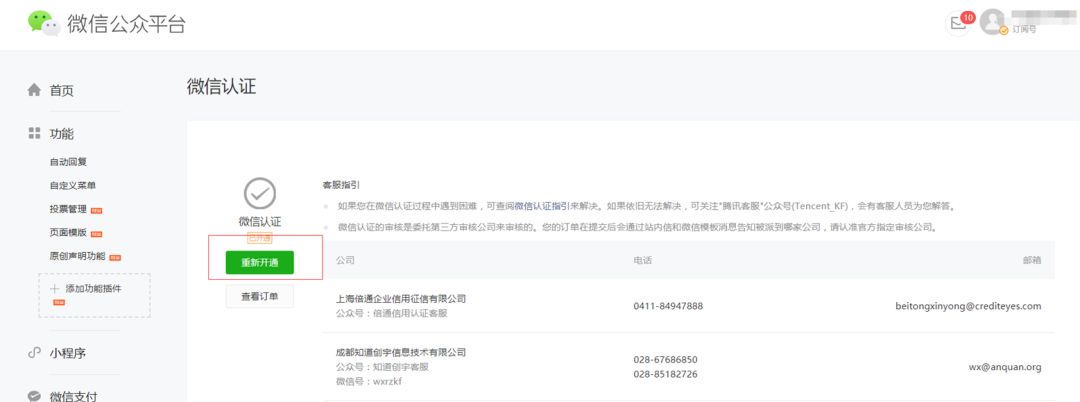This screenshot has width=1080, height=402.
Task: Open 微信支付 in the sidebar
Action: coord(73,396)
